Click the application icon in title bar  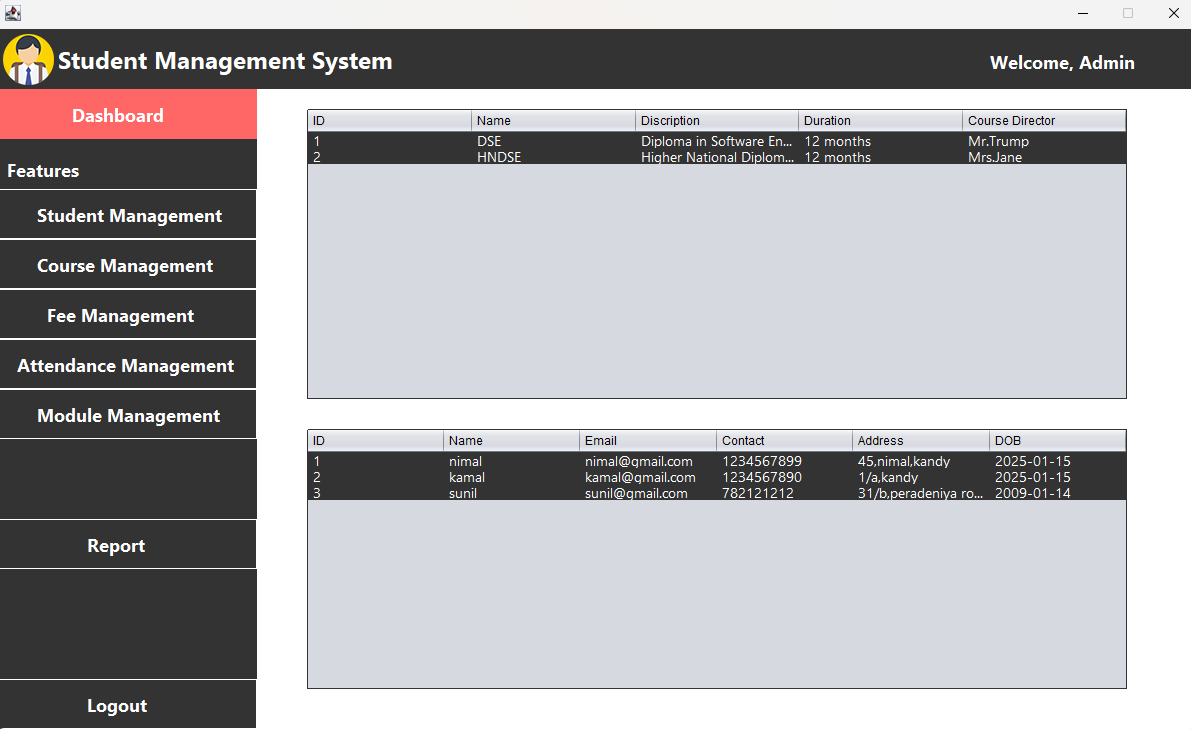click(14, 13)
